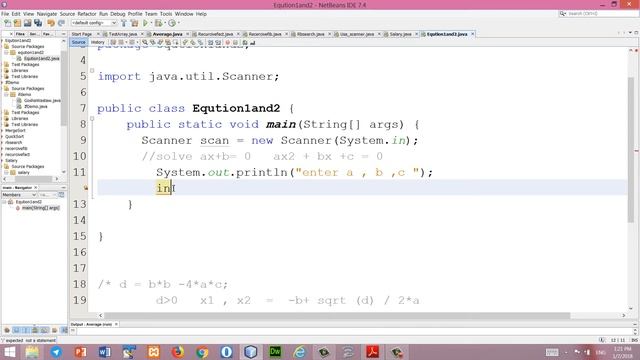Collapse the JDemo package node
The width and height of the screenshot is (640, 360).
click(x=6, y=95)
